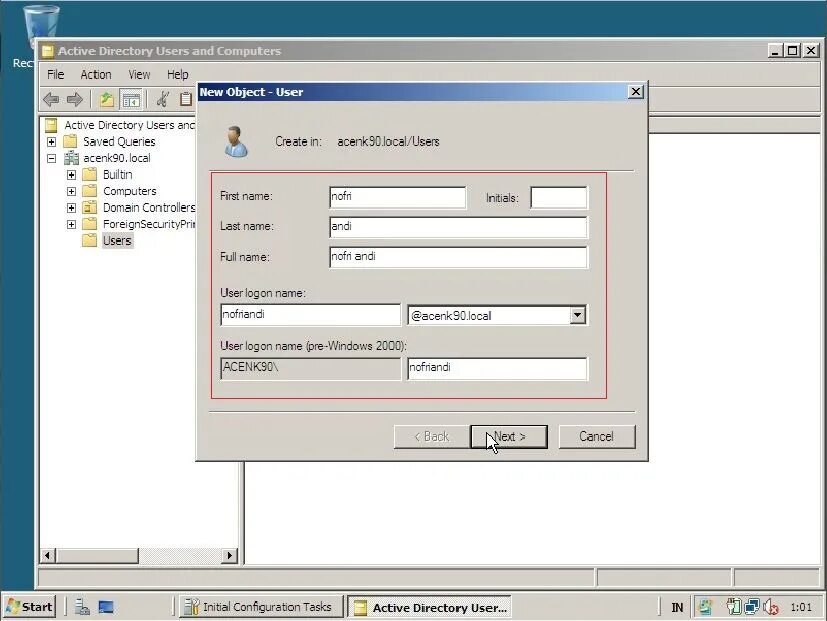This screenshot has height=621, width=827.
Task: Click the IN language bar indicator
Action: click(x=677, y=607)
